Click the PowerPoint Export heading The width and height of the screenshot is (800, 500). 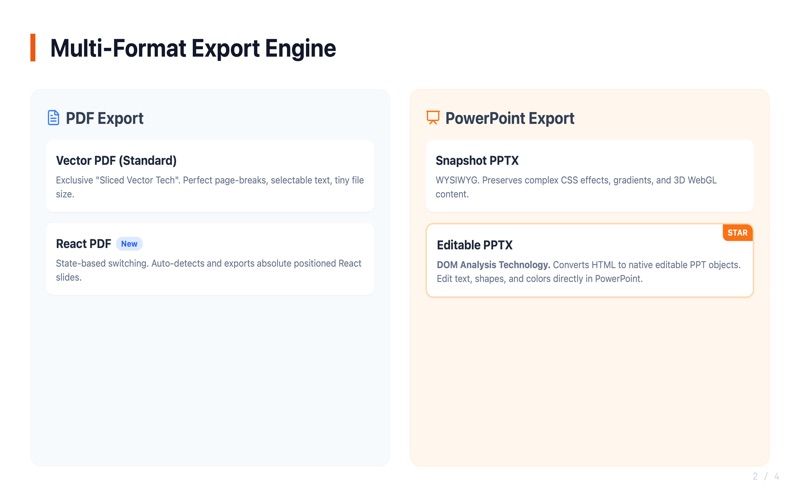pyautogui.click(x=510, y=118)
